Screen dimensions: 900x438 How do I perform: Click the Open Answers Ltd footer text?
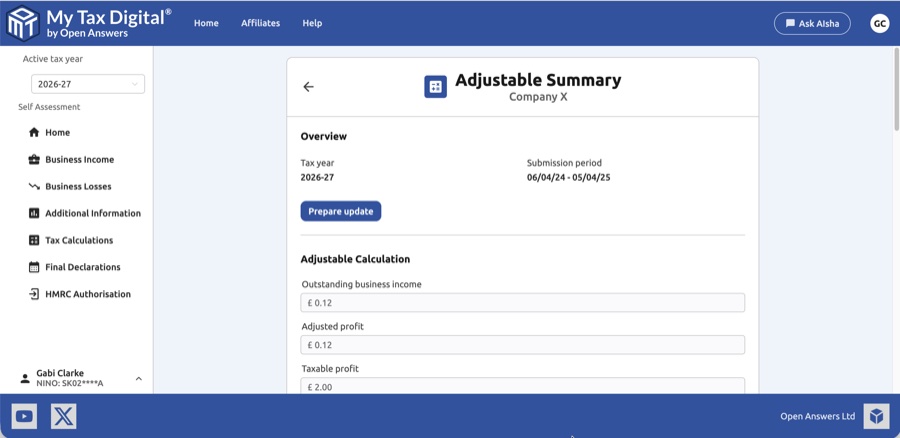817,416
